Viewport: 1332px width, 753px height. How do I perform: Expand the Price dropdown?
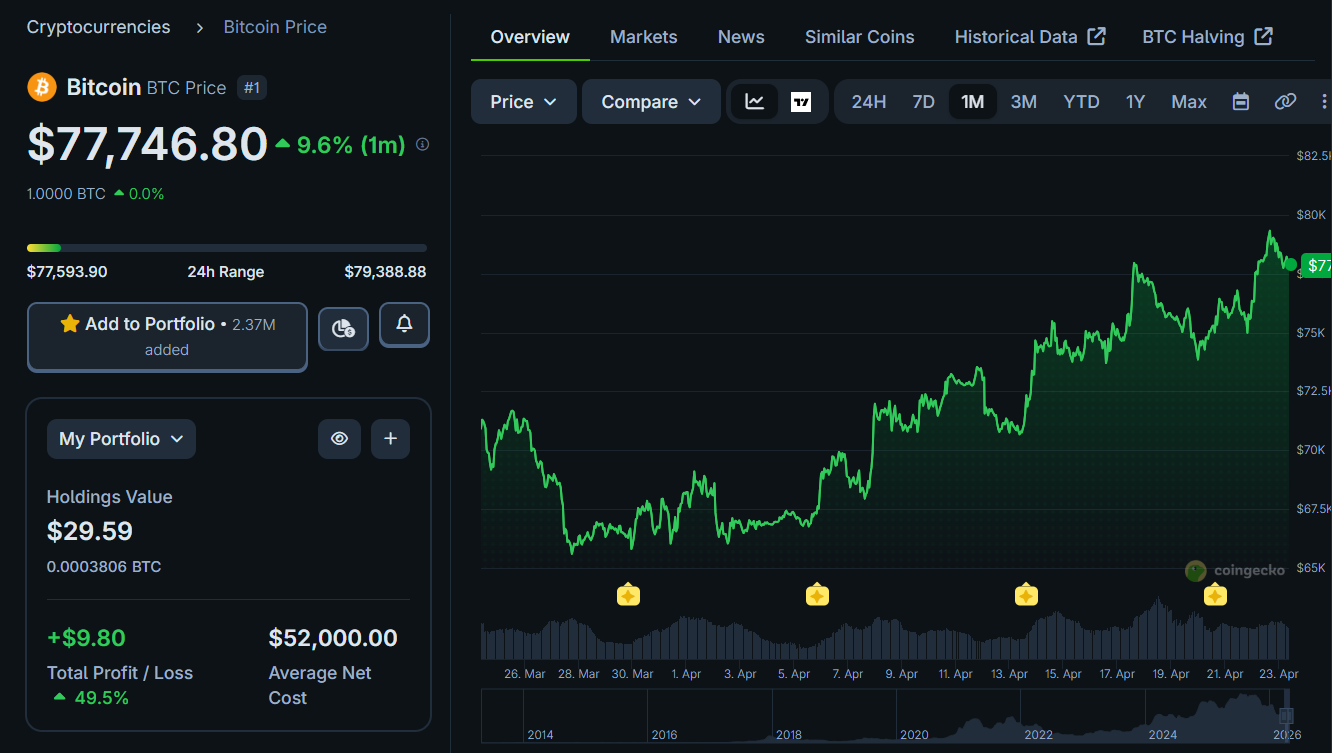pos(523,102)
